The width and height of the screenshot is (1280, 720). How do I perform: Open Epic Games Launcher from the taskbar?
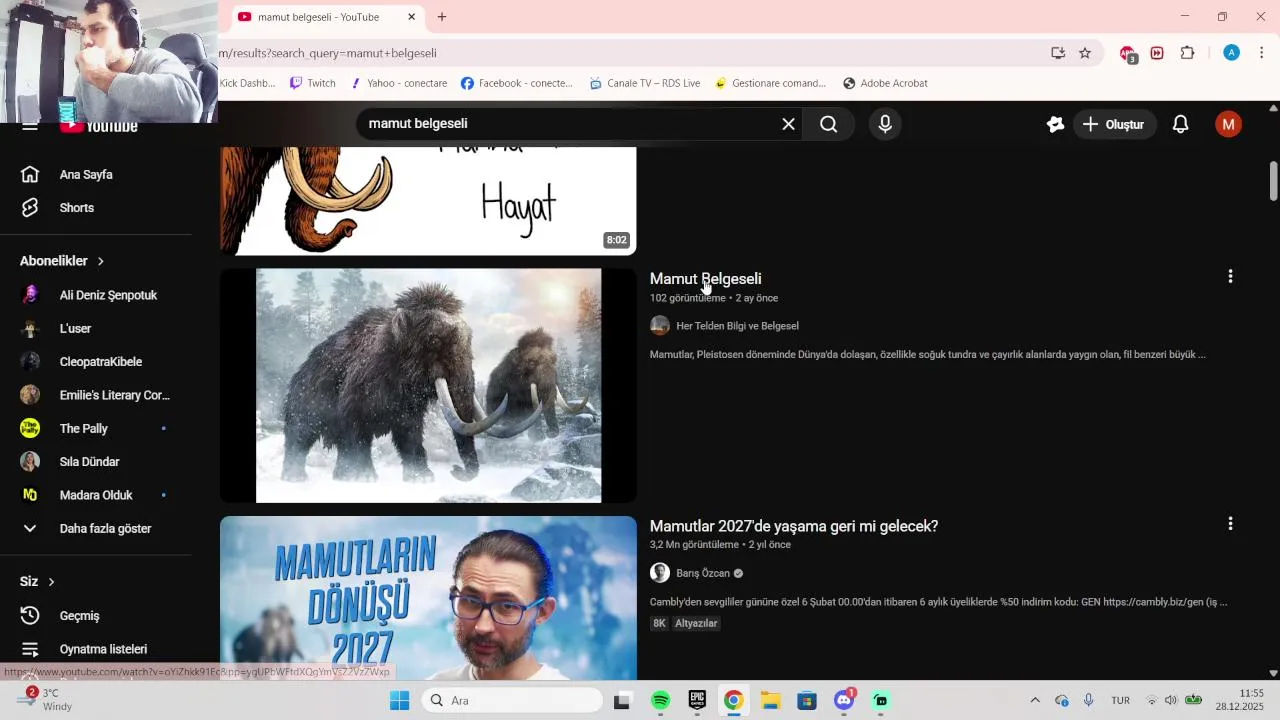coord(697,700)
